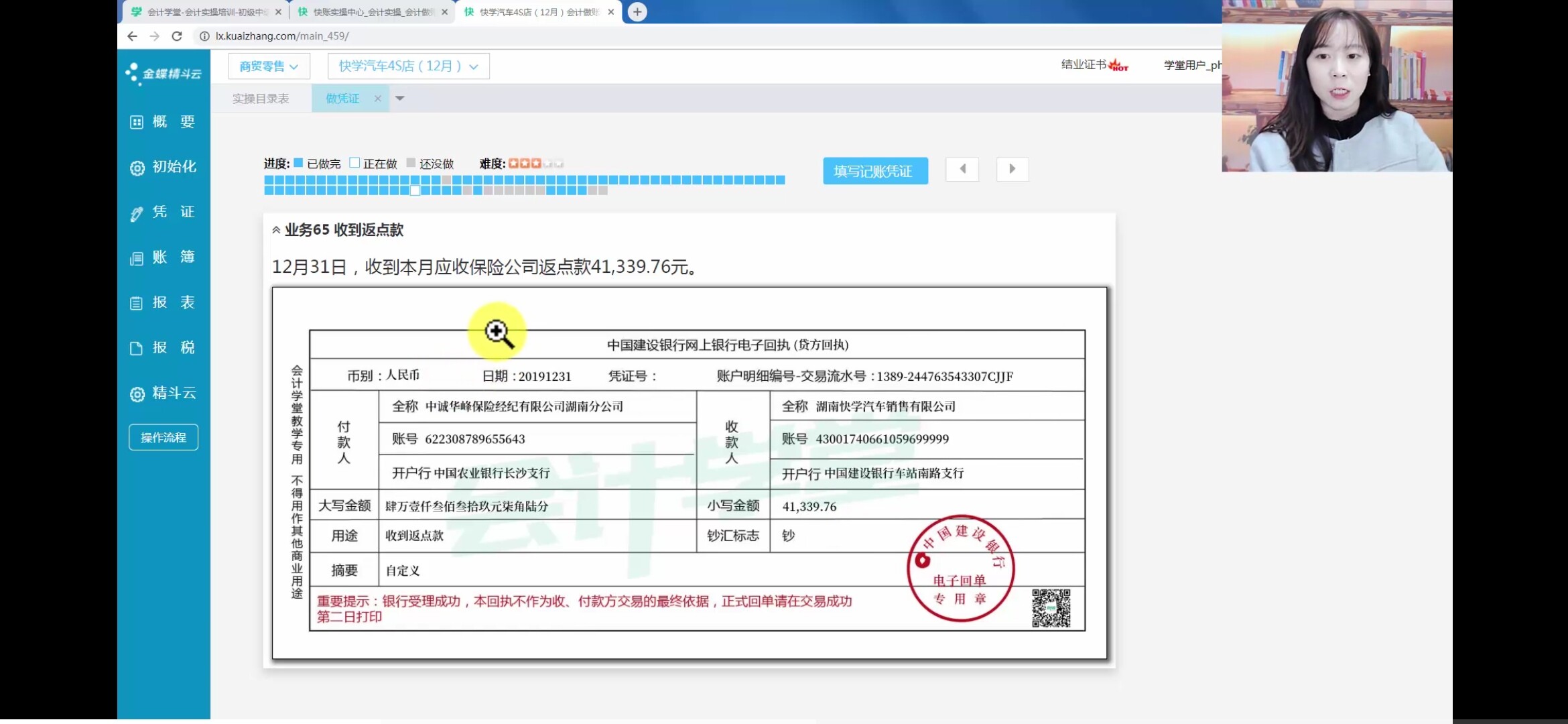Viewport: 1568px width, 724px height.
Task: Switch to 会计学堂-会计实操培训 browser tab
Action: pyautogui.click(x=204, y=12)
